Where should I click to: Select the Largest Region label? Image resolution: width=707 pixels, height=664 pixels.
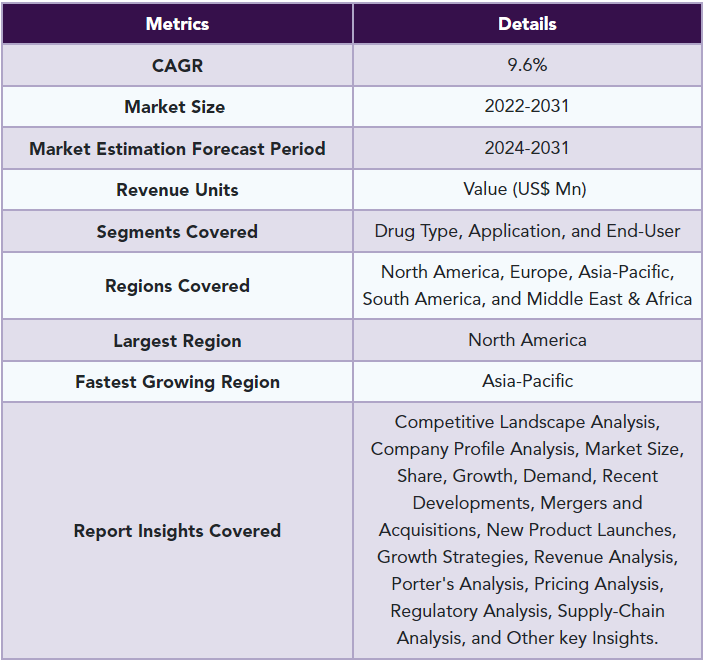click(177, 340)
